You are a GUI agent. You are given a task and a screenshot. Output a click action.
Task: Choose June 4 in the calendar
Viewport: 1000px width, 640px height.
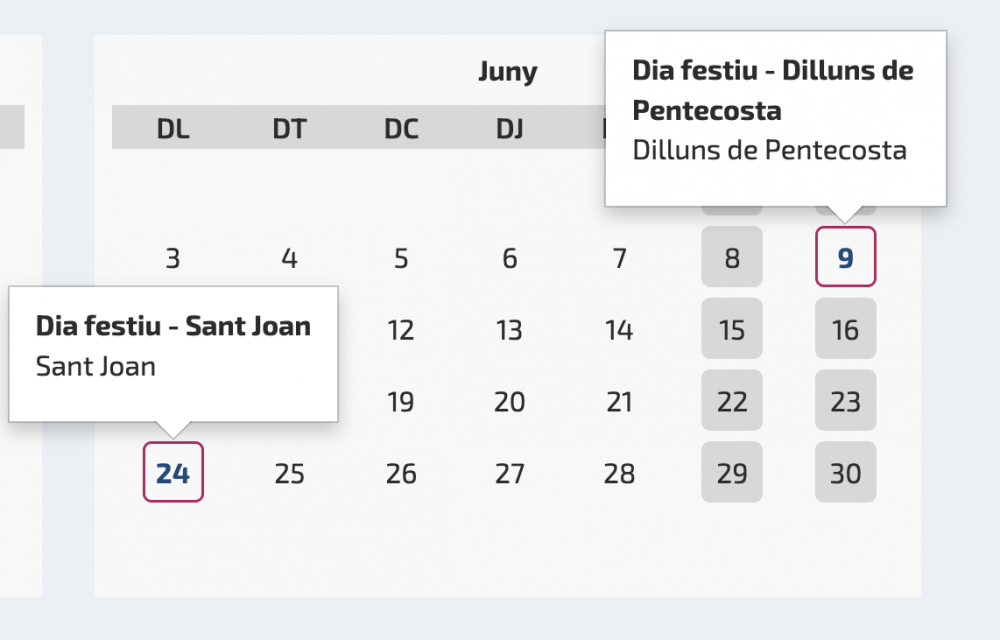(289, 259)
